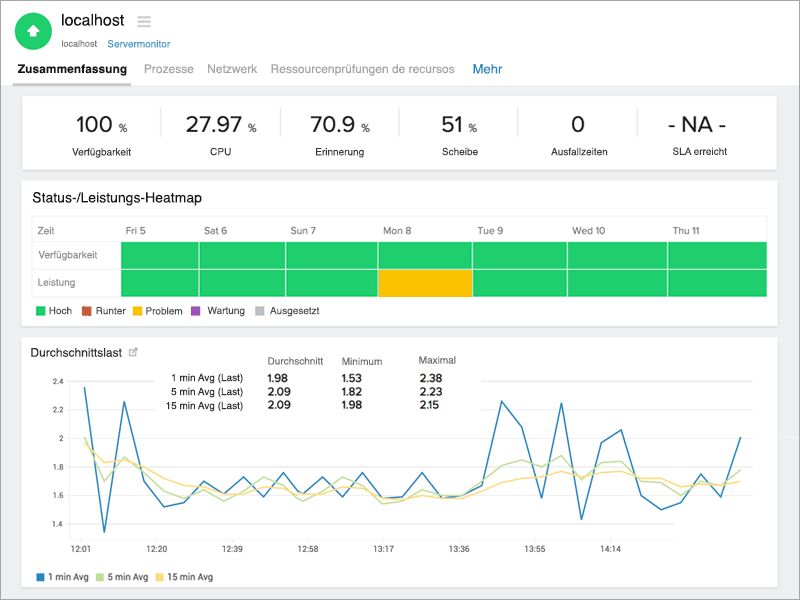
Task: Click the purple Wartung legend swatch
Action: [197, 311]
